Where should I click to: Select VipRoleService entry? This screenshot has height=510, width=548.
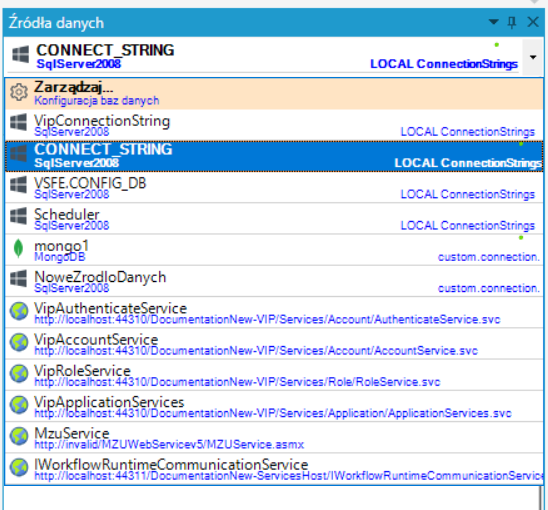point(274,375)
